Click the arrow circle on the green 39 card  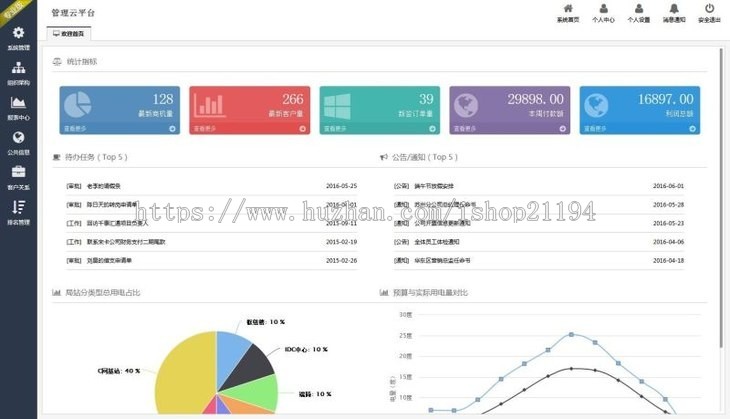tap(433, 129)
